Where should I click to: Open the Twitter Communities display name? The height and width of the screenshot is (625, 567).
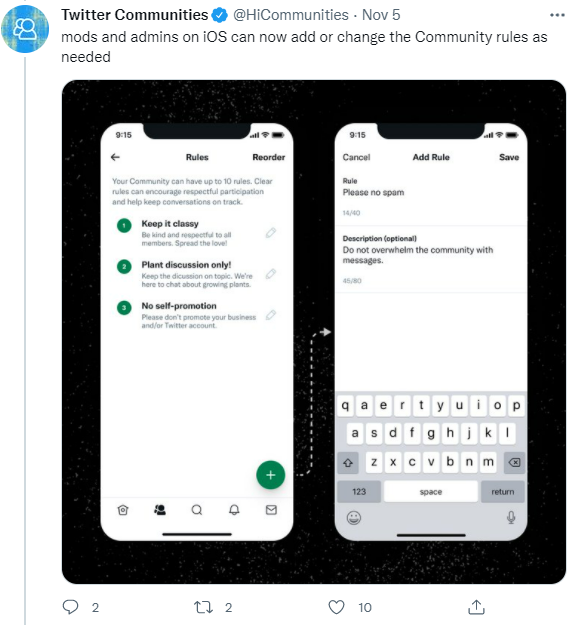pyautogui.click(x=135, y=15)
